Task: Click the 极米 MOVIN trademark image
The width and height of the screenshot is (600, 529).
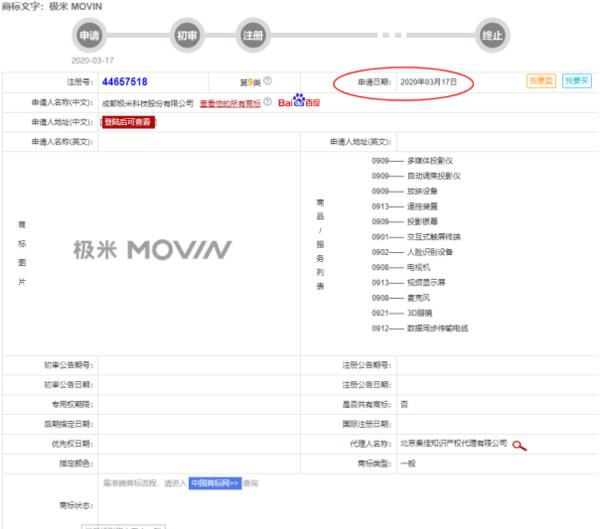Action: tap(152, 248)
